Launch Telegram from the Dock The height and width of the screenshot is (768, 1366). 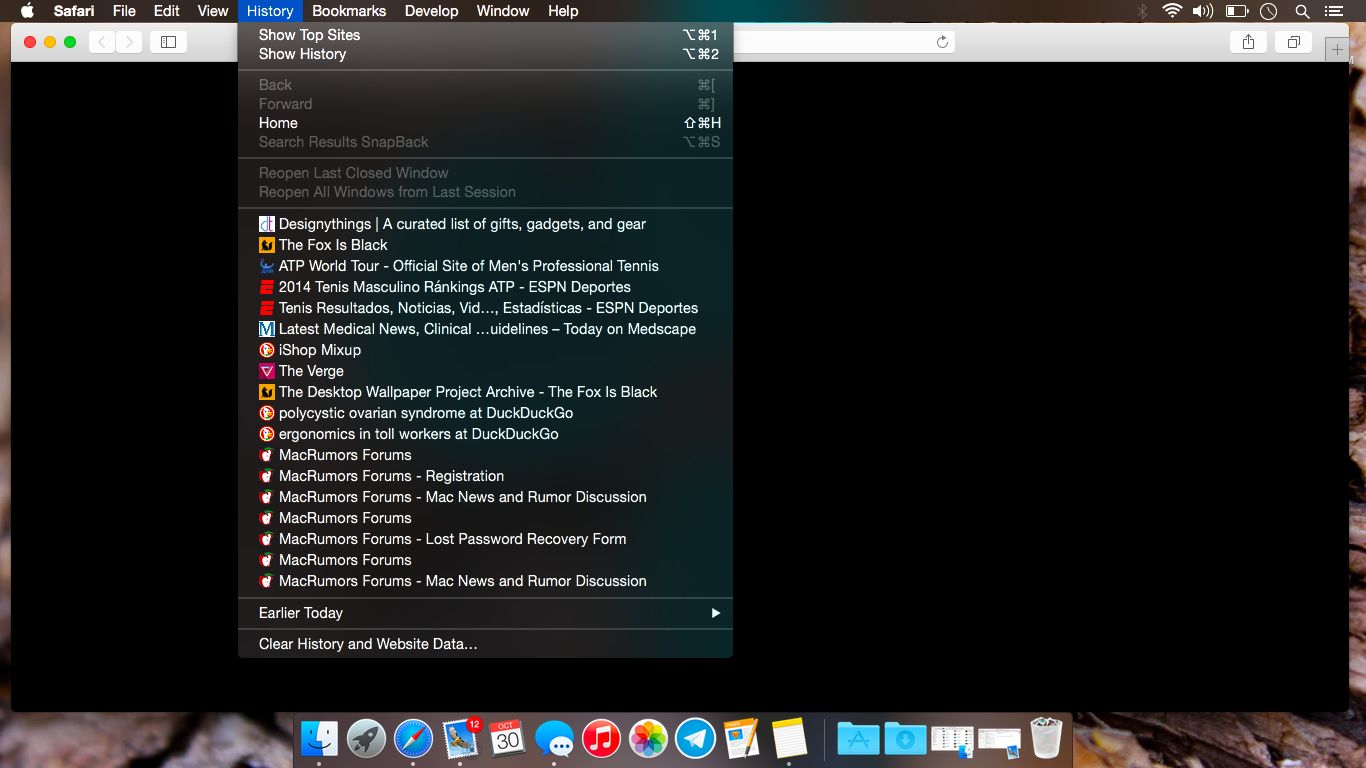(x=695, y=739)
